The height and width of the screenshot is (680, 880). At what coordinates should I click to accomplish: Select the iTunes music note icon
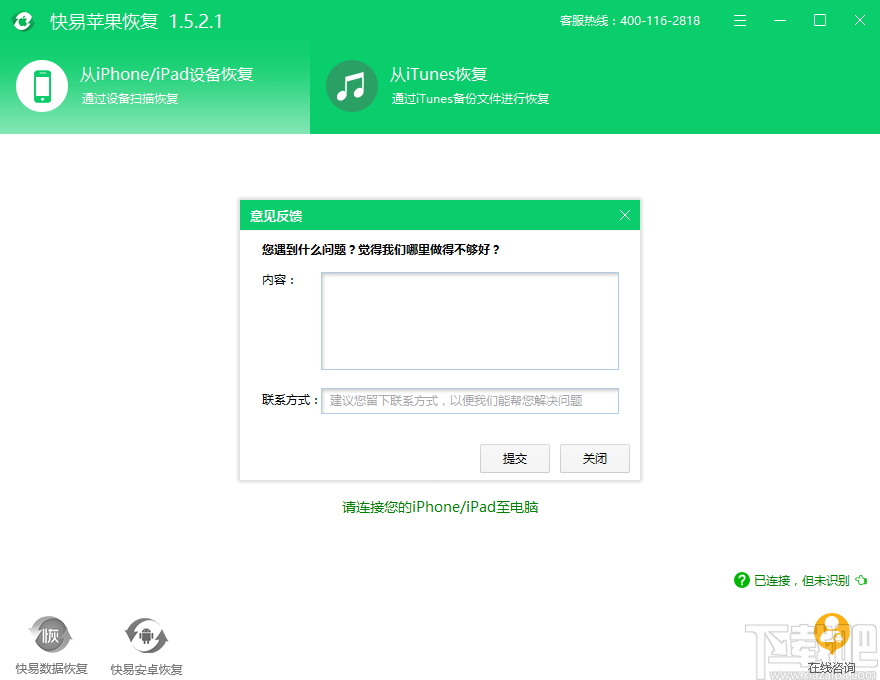(x=351, y=86)
